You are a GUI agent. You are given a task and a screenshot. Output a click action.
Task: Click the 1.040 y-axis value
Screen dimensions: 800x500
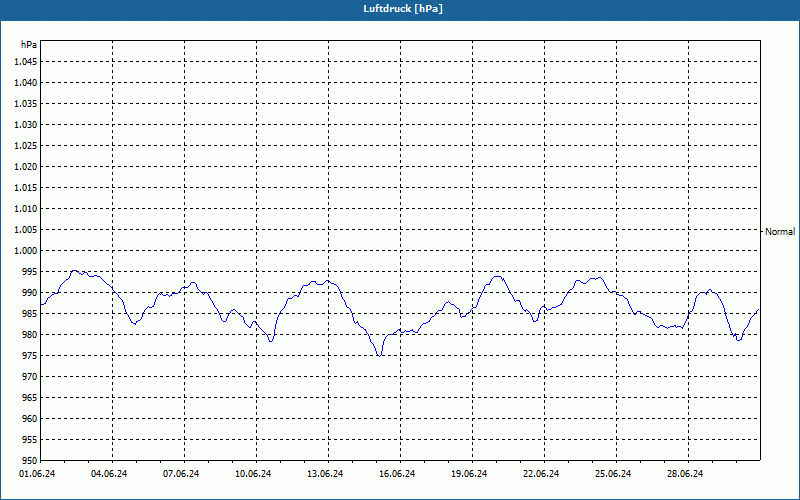tap(26, 83)
